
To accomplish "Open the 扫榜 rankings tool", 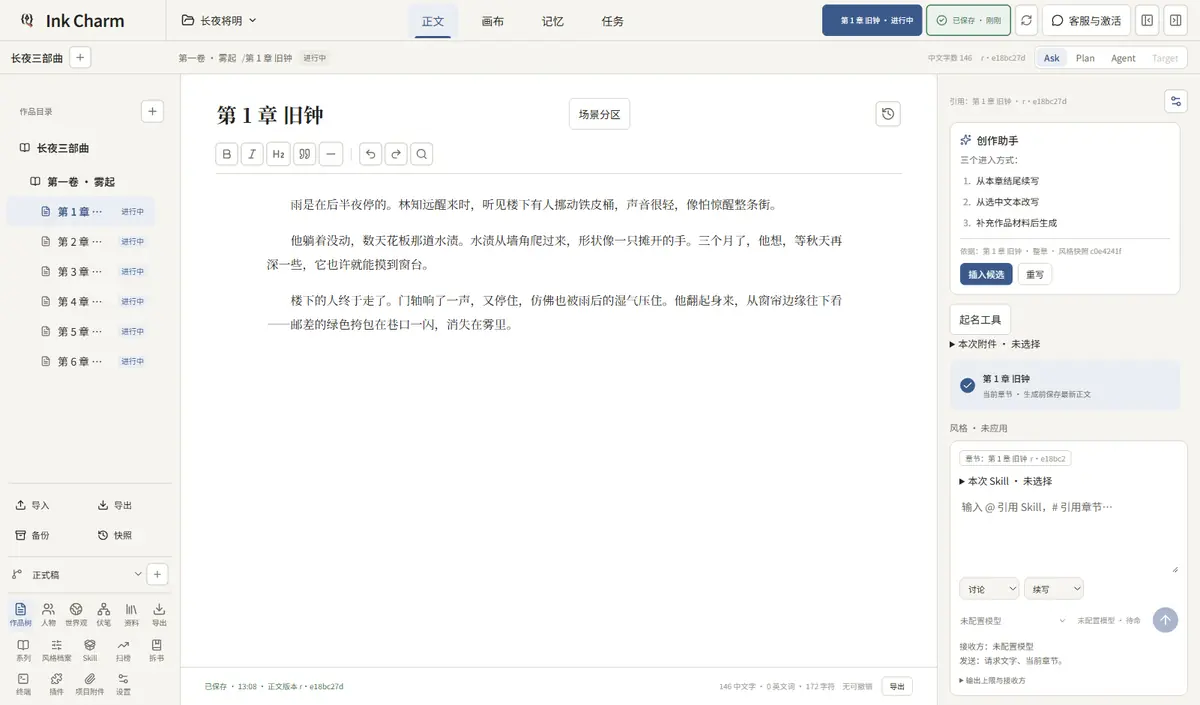I will tap(123, 650).
